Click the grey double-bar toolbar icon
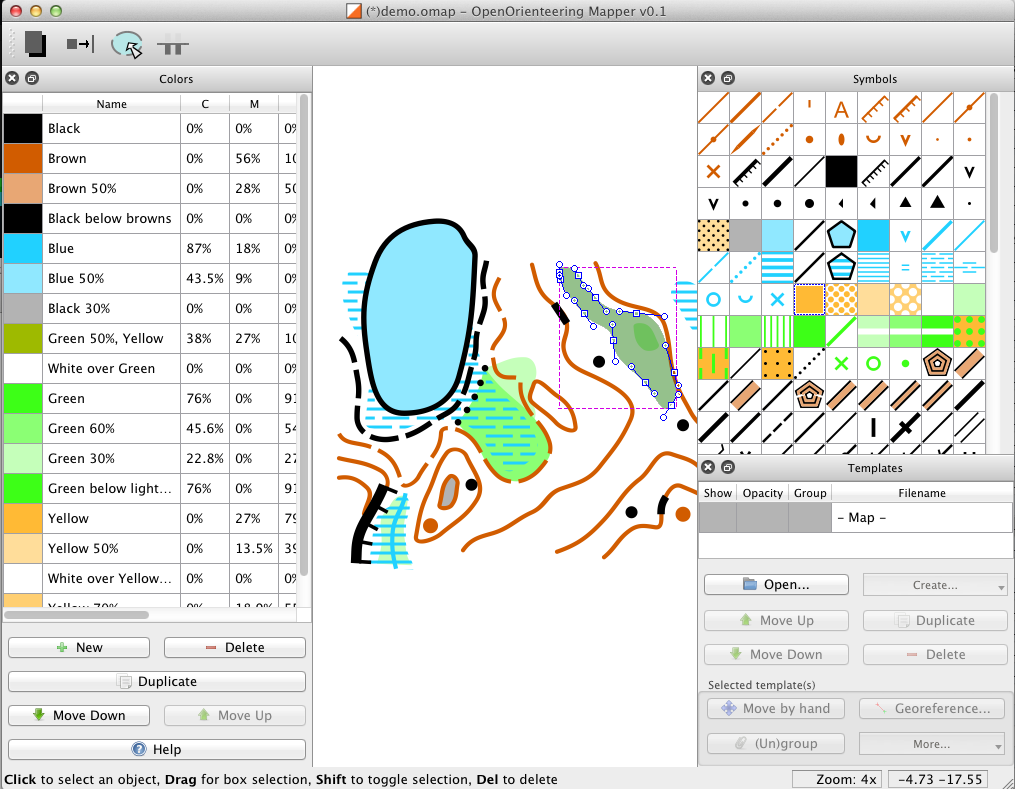The image size is (1015, 789). tap(172, 45)
